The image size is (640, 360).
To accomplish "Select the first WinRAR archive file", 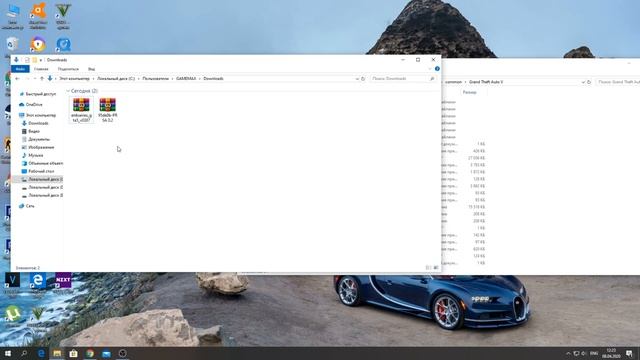I will click(x=81, y=110).
